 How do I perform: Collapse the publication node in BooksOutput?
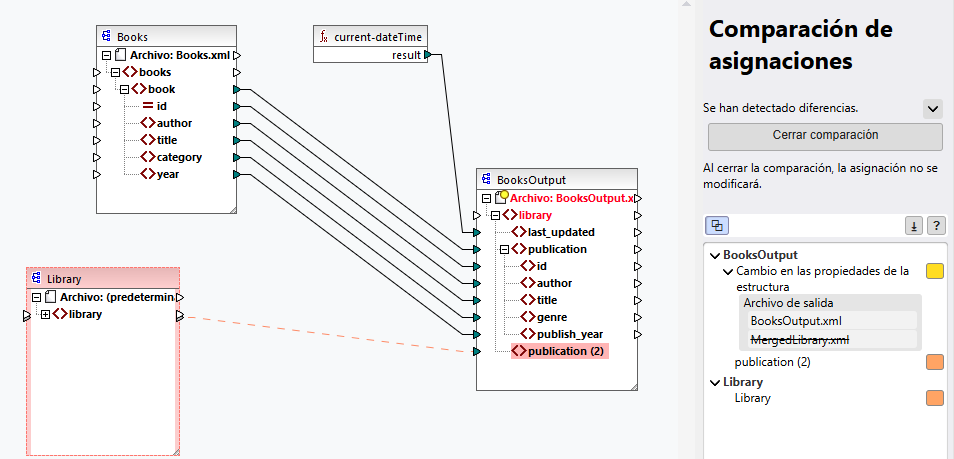(x=504, y=249)
